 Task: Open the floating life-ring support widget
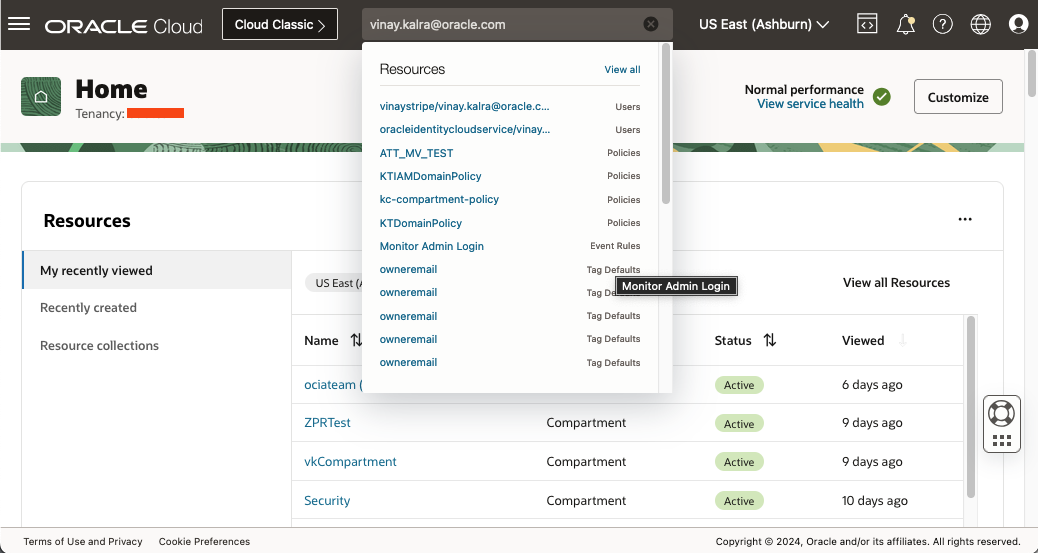coord(1000,412)
